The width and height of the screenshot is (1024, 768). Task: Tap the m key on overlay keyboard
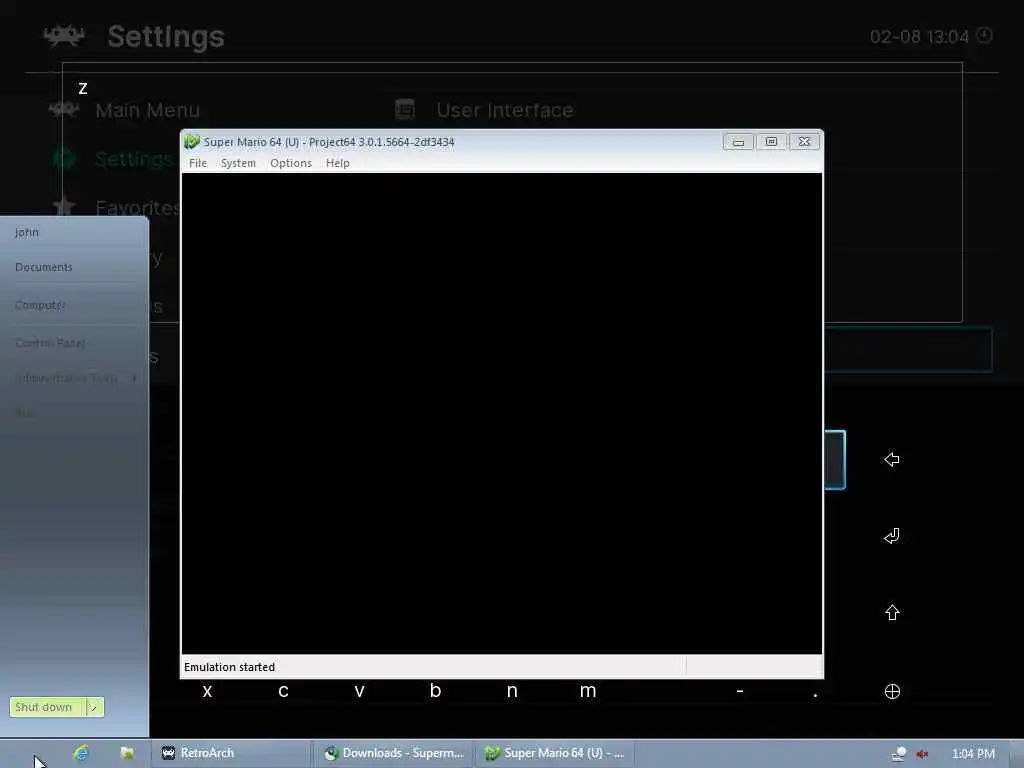pyautogui.click(x=588, y=691)
